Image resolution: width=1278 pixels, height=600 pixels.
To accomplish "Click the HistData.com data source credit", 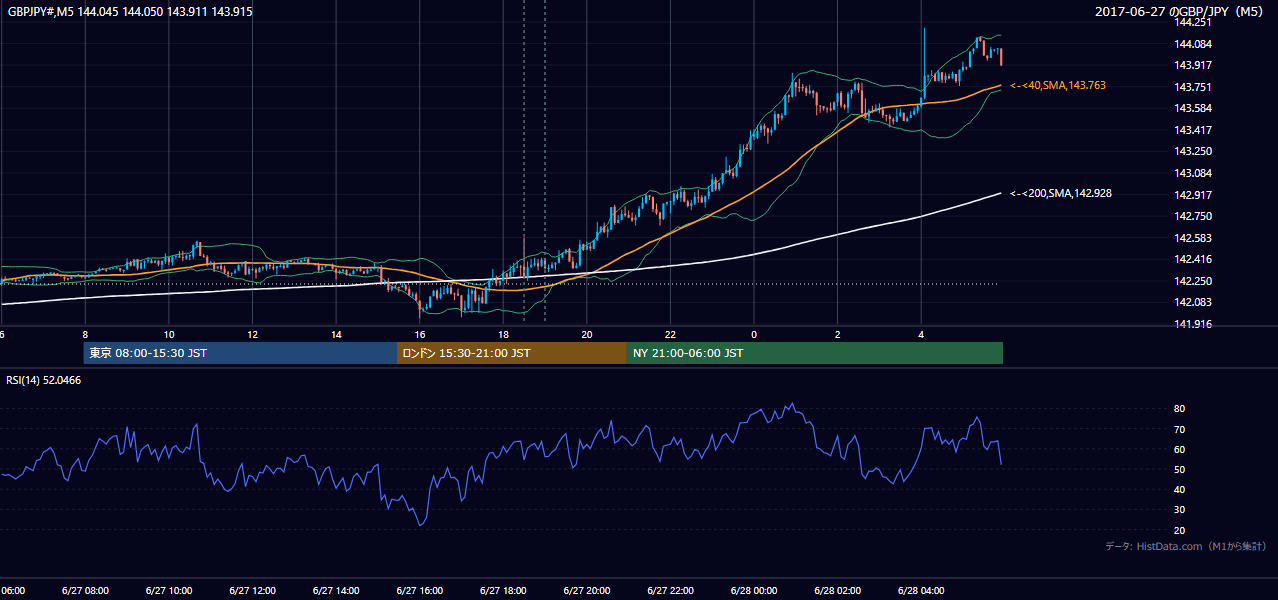I will [x=1186, y=546].
